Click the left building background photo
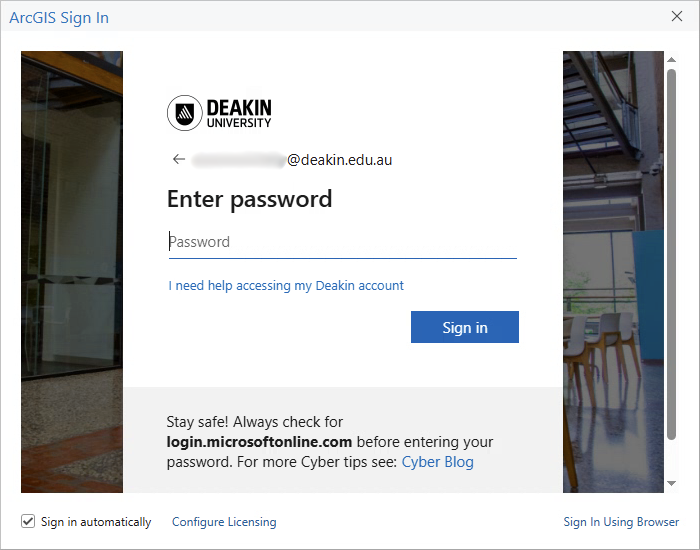 pos(72,272)
